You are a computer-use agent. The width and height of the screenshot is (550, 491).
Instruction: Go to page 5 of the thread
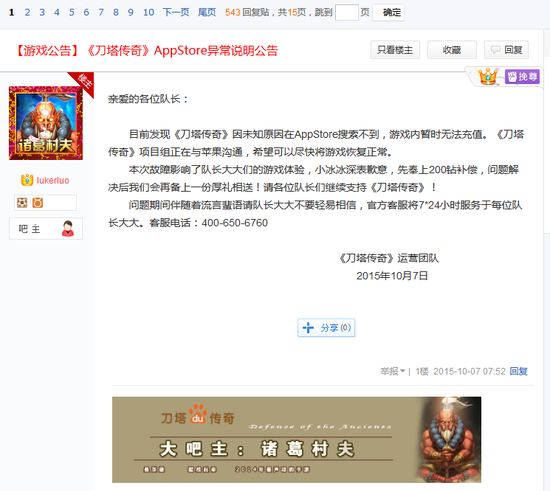[72, 13]
